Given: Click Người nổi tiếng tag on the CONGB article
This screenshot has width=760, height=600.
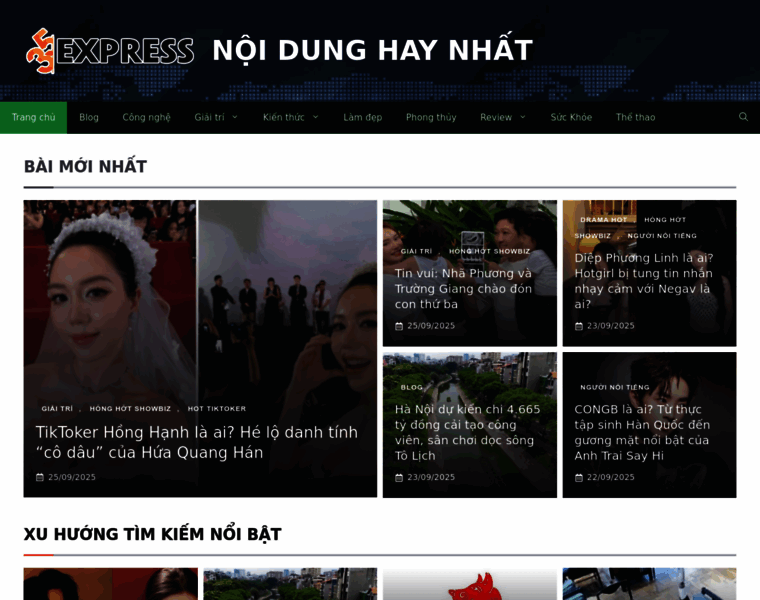Looking at the screenshot, I should pyautogui.click(x=615, y=387).
